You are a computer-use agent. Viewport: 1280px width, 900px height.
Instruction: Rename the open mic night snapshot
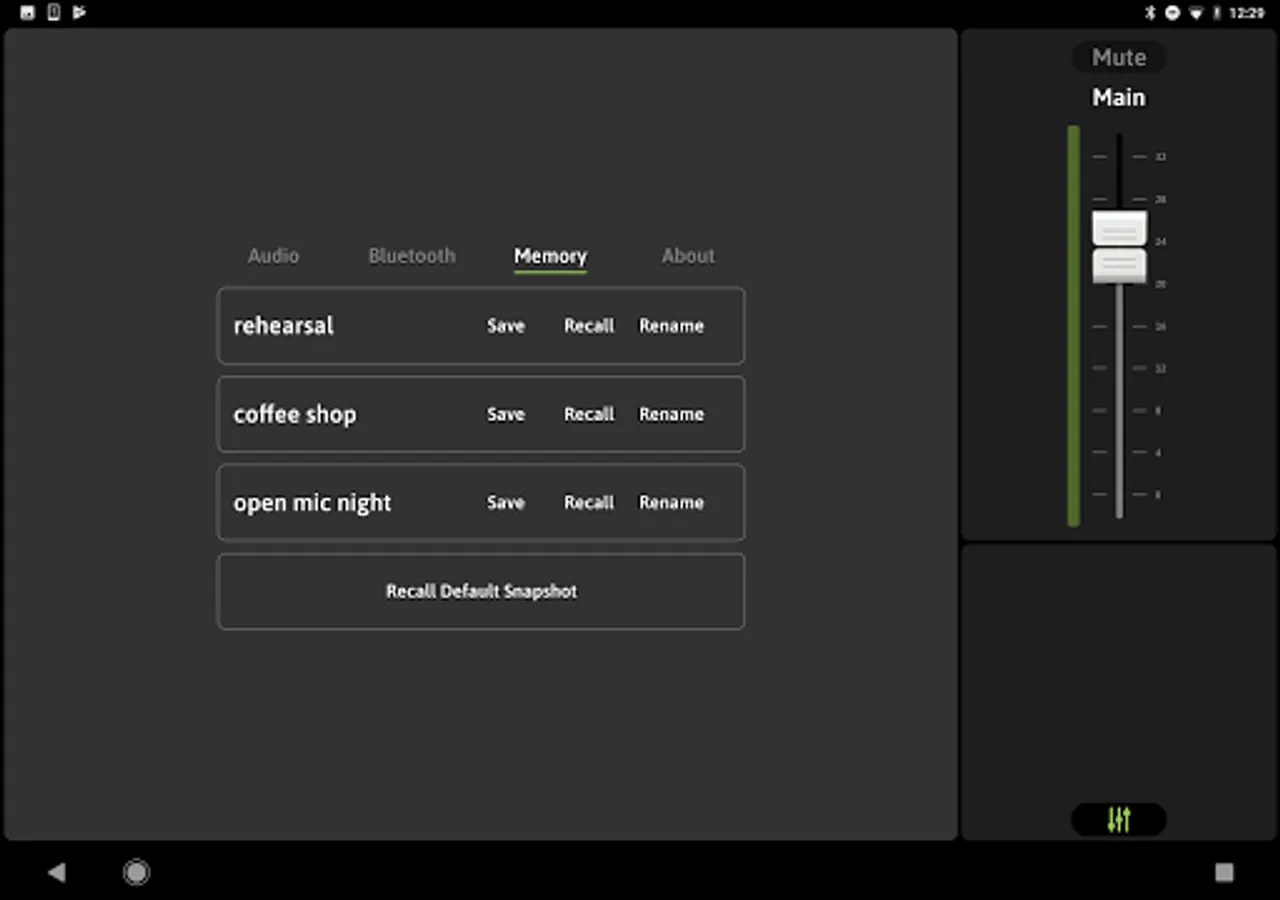point(671,503)
